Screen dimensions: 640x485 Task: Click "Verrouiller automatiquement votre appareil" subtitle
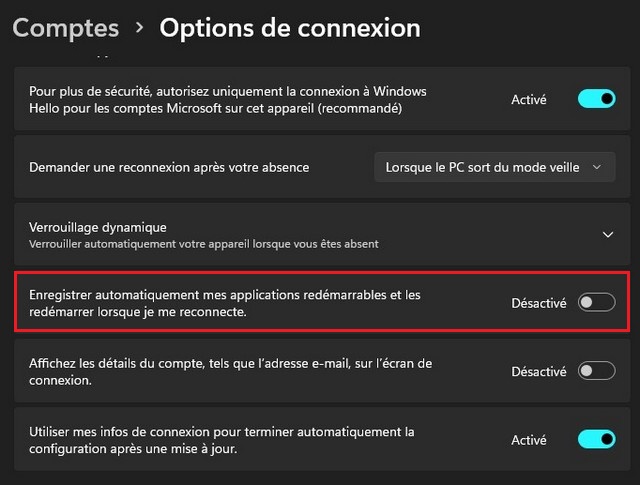click(x=204, y=243)
